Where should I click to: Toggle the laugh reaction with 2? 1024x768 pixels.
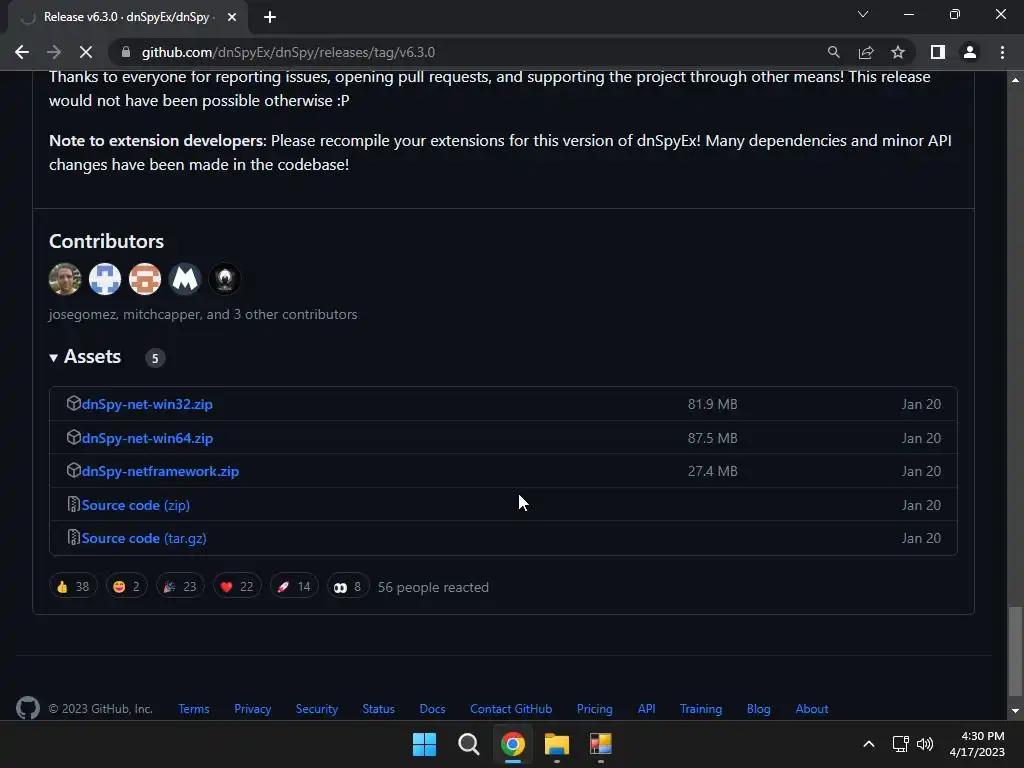127,586
